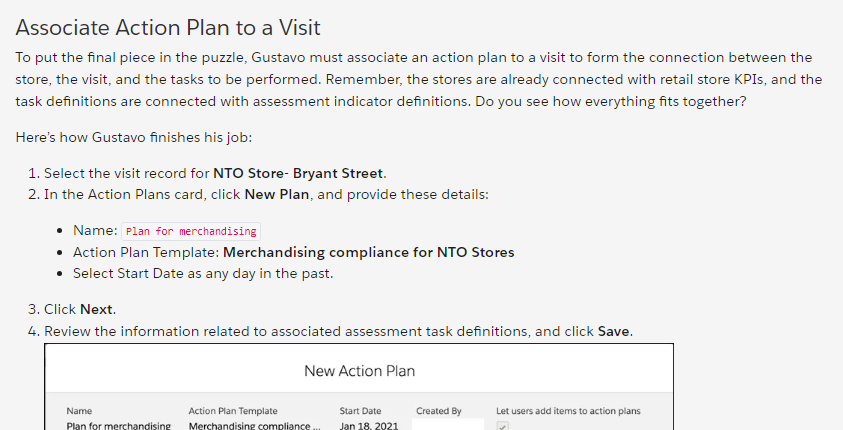
Task: Click the 'Created By' label
Action: (439, 411)
